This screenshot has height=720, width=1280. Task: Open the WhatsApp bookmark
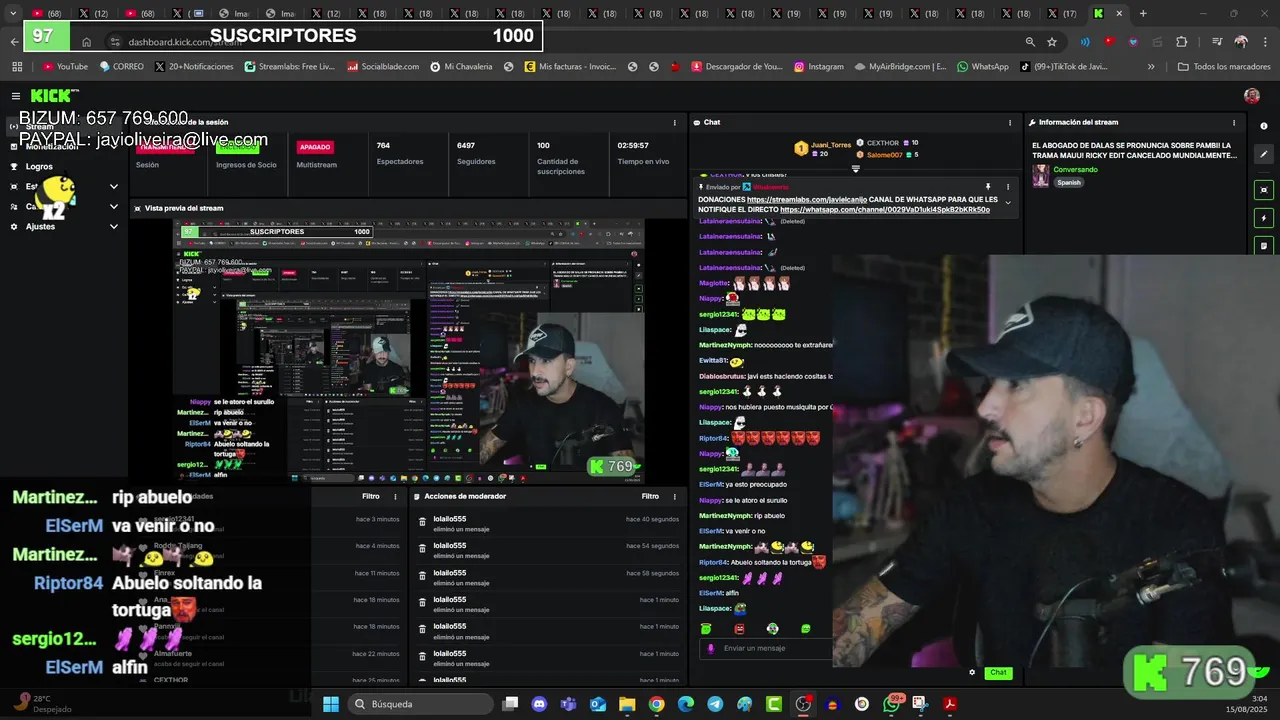tap(982, 67)
